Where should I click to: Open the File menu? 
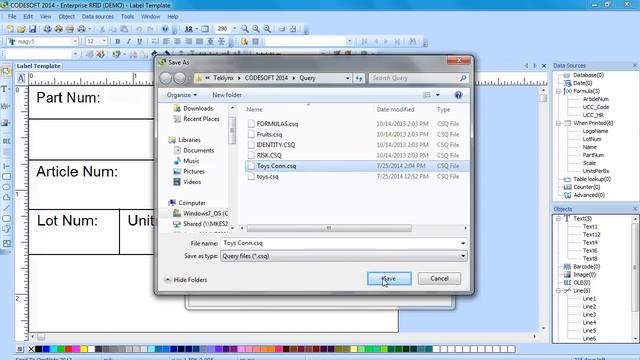12,17
